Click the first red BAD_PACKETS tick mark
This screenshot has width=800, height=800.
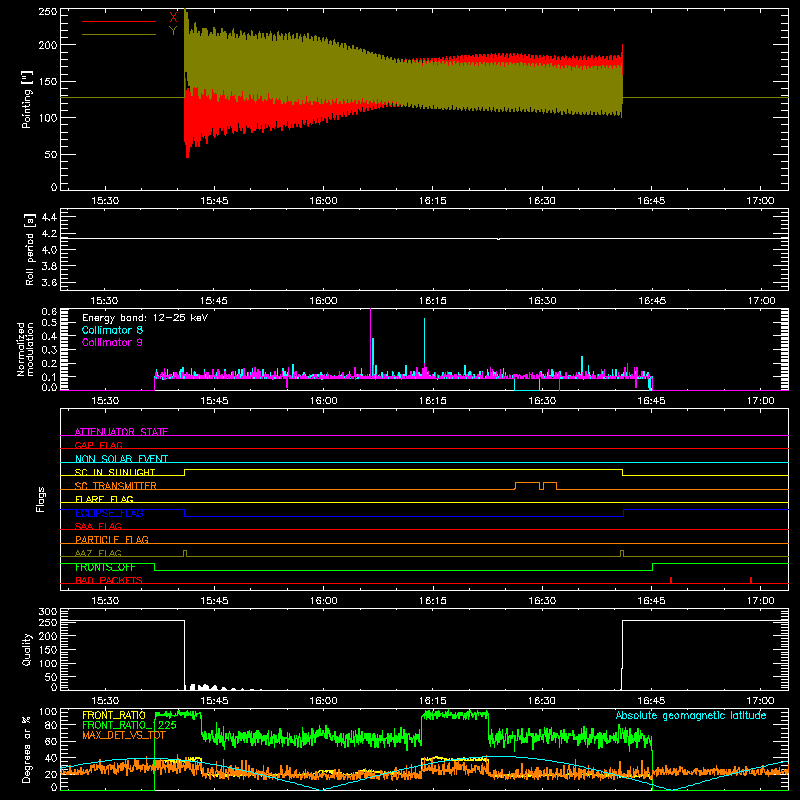(671, 580)
